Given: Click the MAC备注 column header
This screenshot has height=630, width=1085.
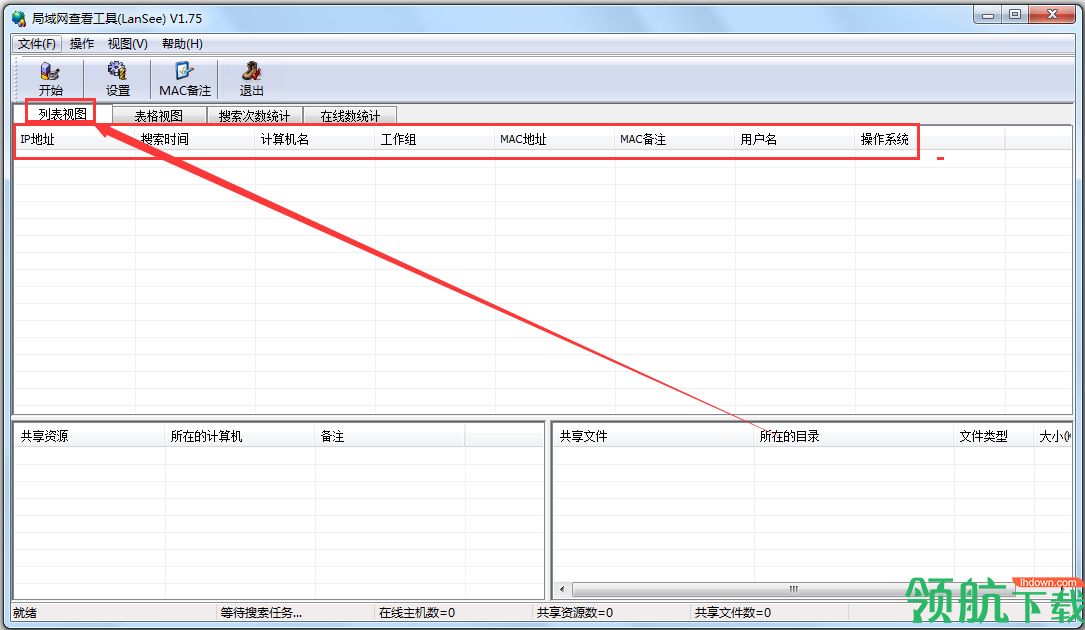Looking at the screenshot, I should pyautogui.click(x=675, y=139).
